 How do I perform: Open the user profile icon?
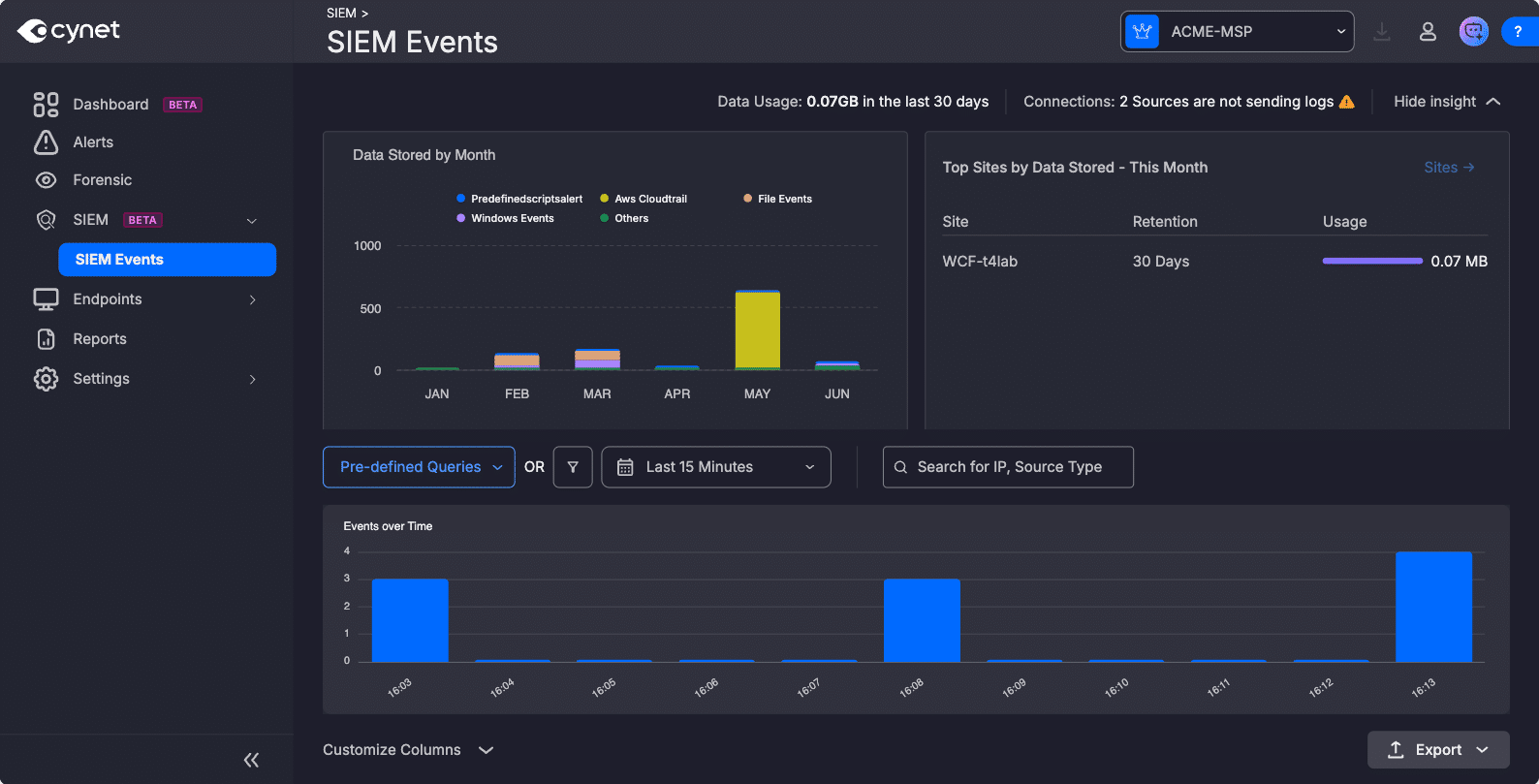coord(1428,32)
